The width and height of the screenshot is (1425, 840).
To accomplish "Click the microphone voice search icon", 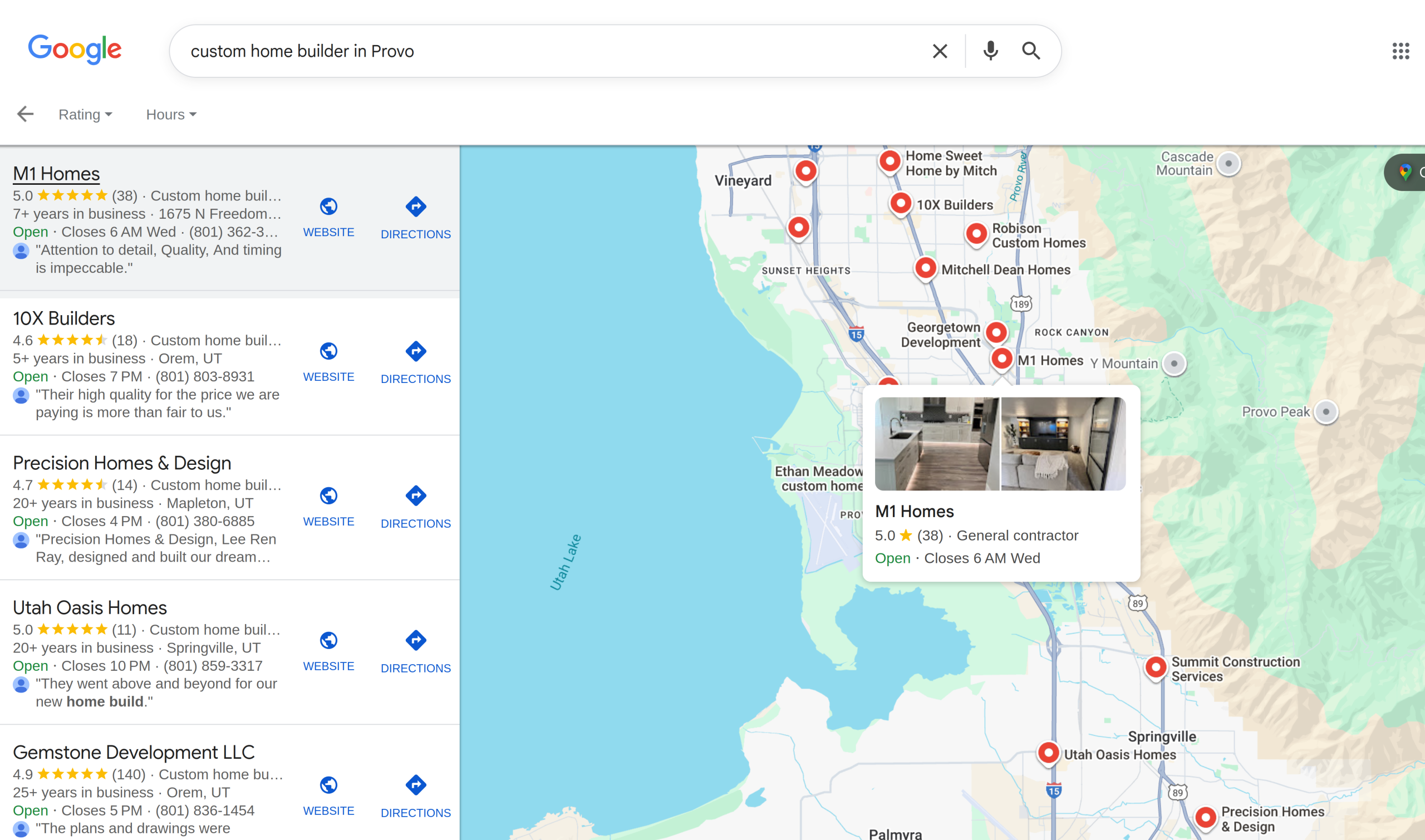I will pyautogui.click(x=990, y=51).
